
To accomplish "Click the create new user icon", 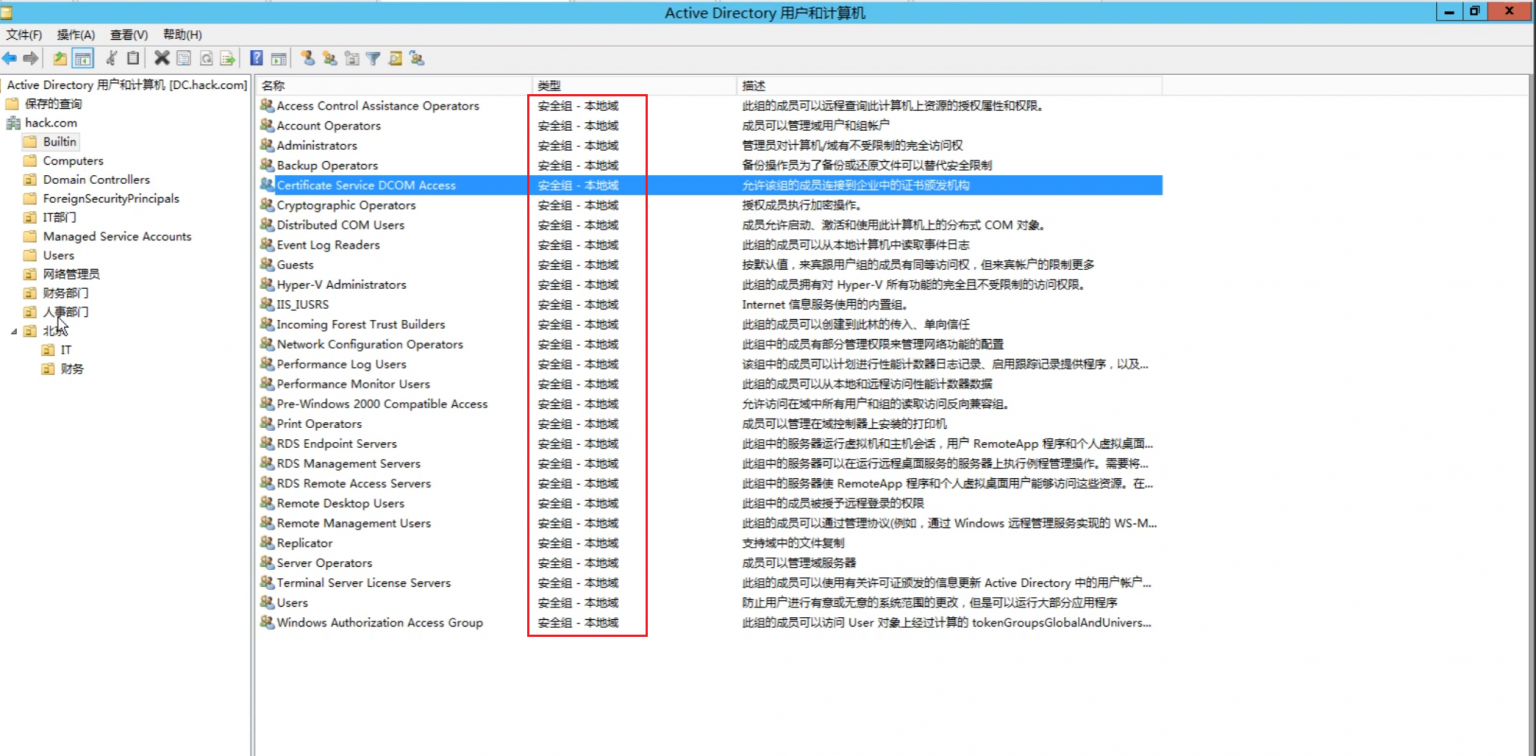I will (308, 58).
